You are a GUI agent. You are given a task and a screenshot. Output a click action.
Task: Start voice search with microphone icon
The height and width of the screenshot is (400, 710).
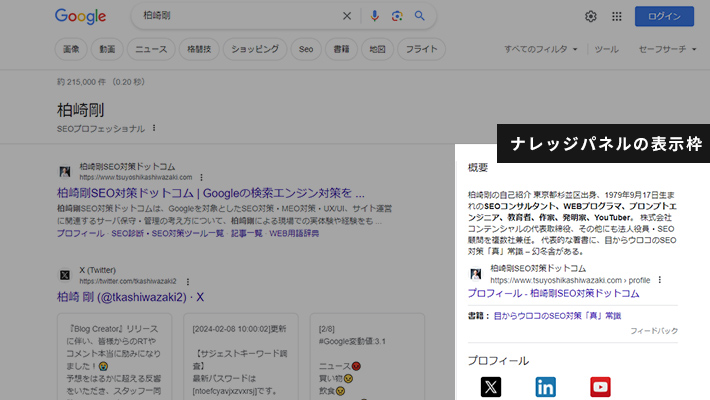(x=374, y=16)
